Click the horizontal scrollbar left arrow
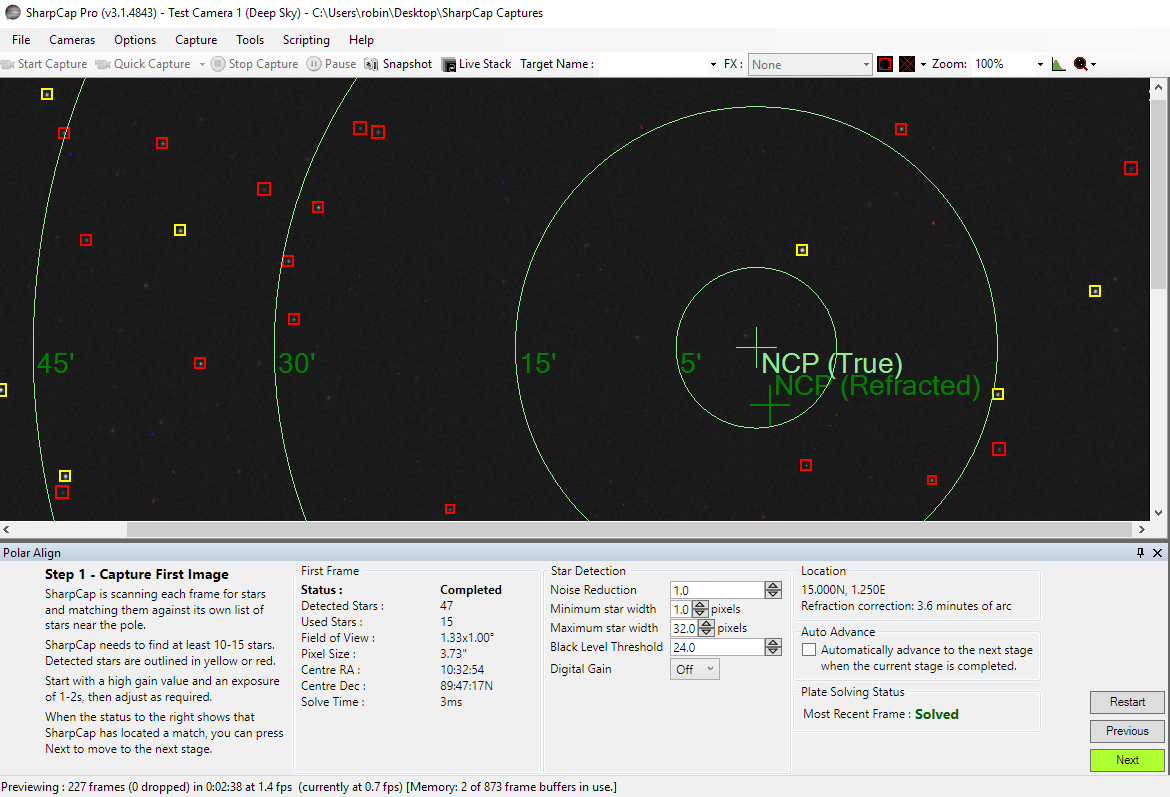The height and width of the screenshot is (797, 1170). 7,529
